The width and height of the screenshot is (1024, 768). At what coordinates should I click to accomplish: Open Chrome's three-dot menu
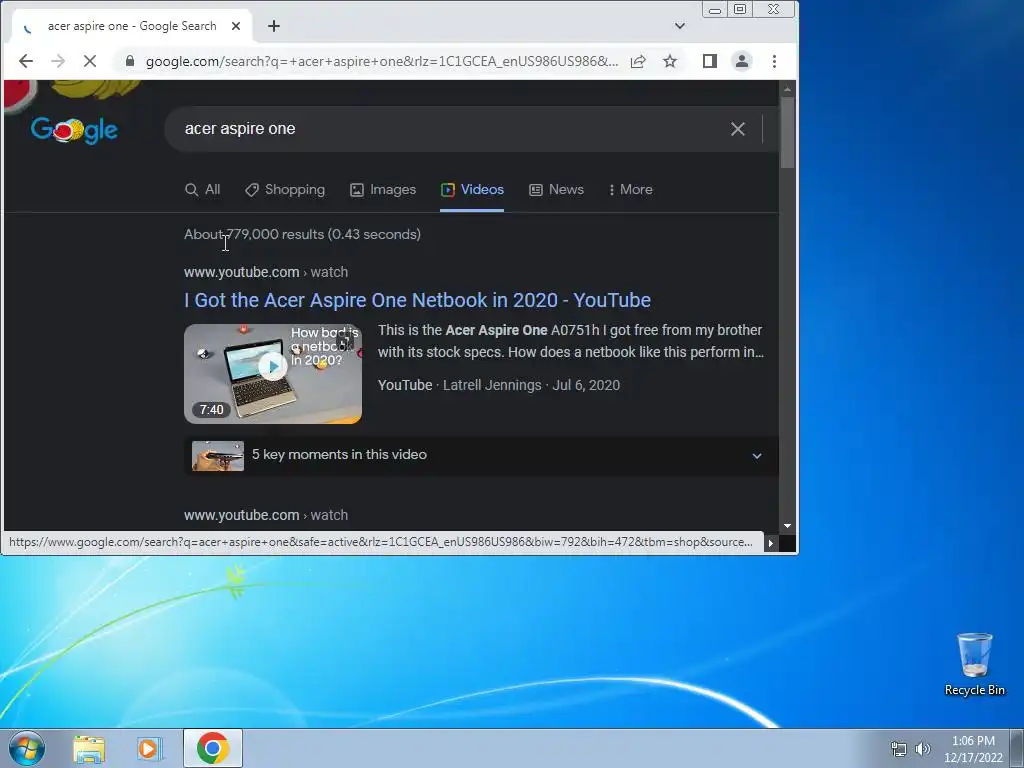[x=775, y=61]
